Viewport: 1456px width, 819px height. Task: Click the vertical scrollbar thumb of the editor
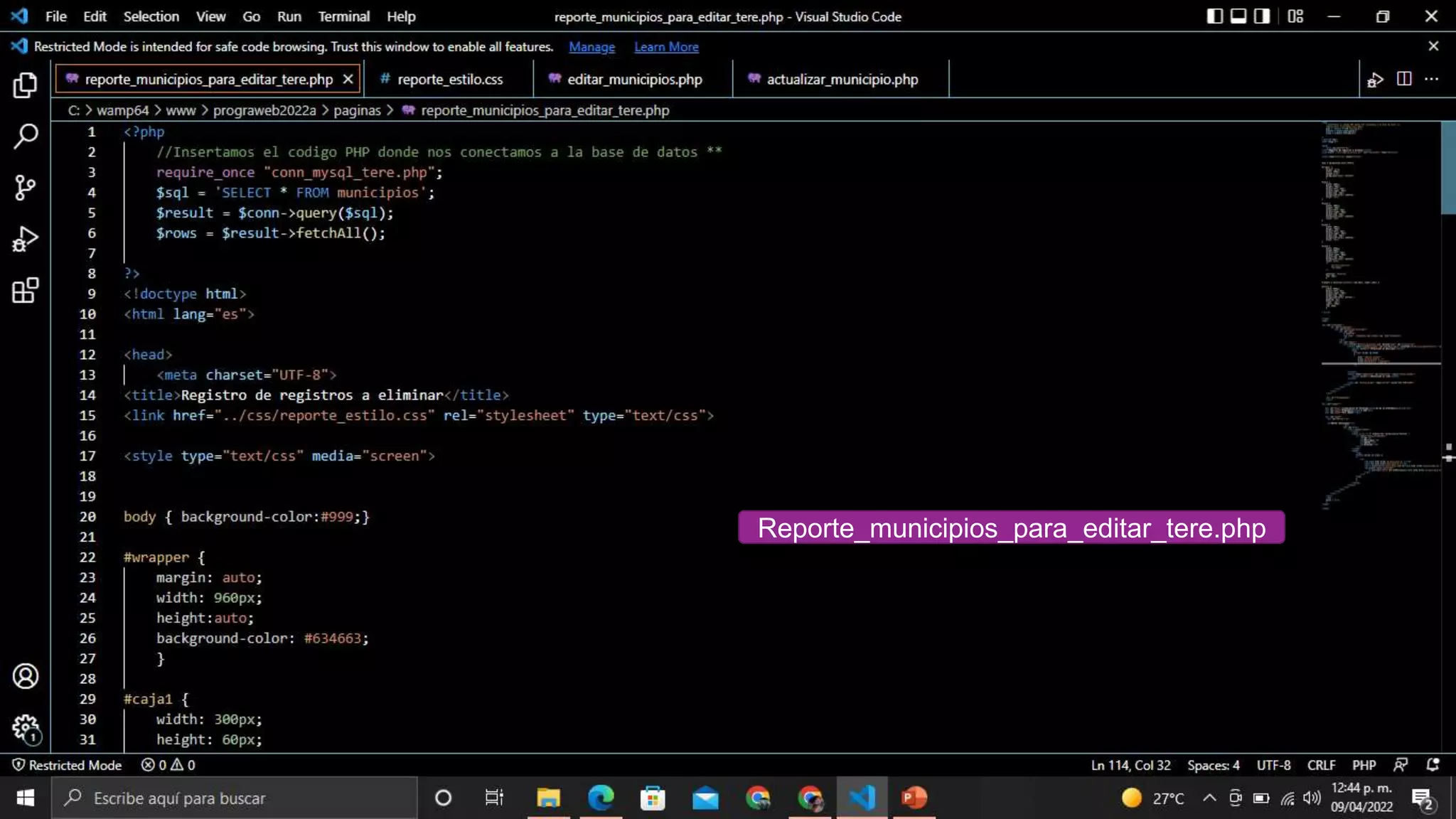tap(1447, 168)
